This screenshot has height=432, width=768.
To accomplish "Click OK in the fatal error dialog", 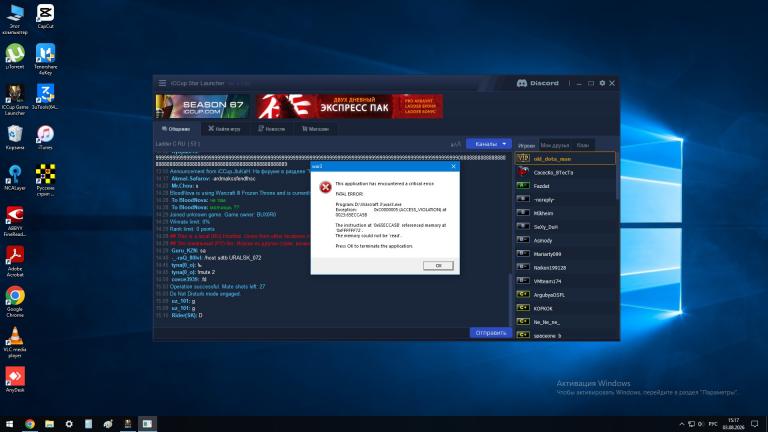I will (x=438, y=265).
